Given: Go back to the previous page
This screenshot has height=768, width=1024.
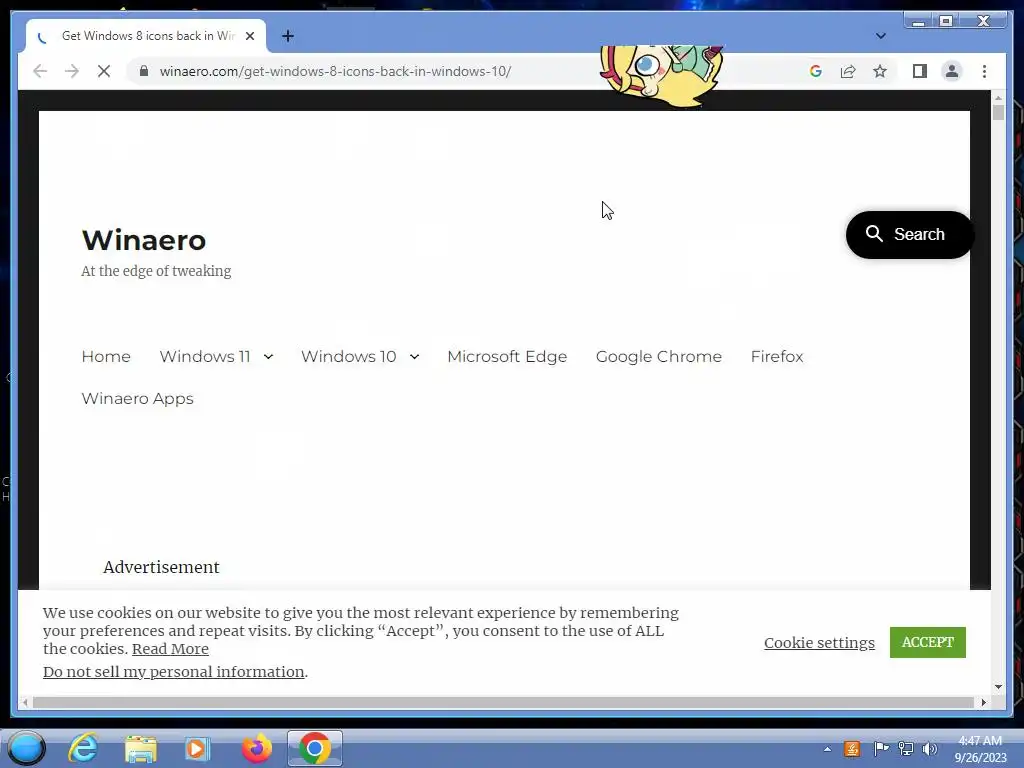Looking at the screenshot, I should [40, 71].
